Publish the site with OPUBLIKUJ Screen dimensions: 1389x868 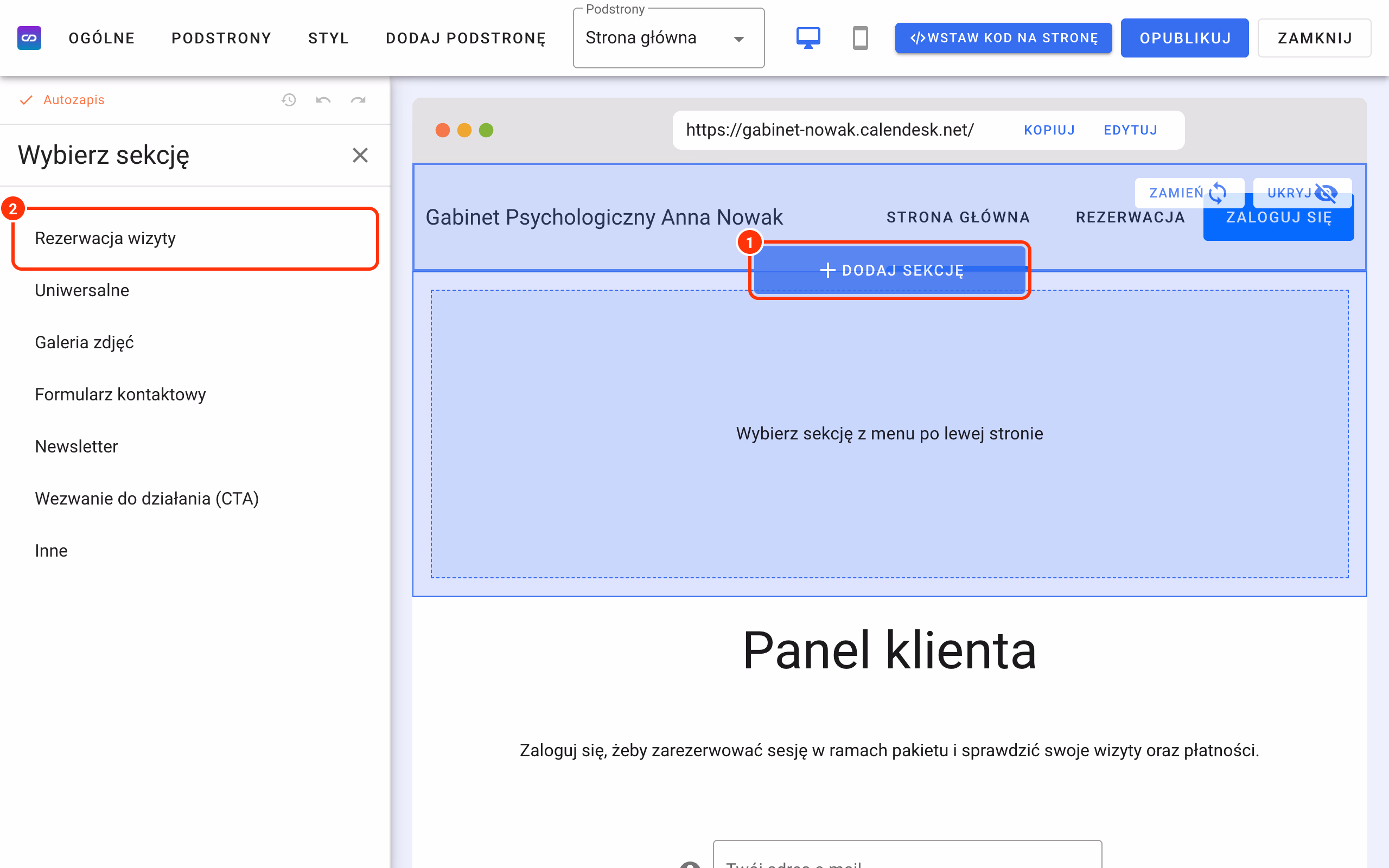click(1184, 38)
